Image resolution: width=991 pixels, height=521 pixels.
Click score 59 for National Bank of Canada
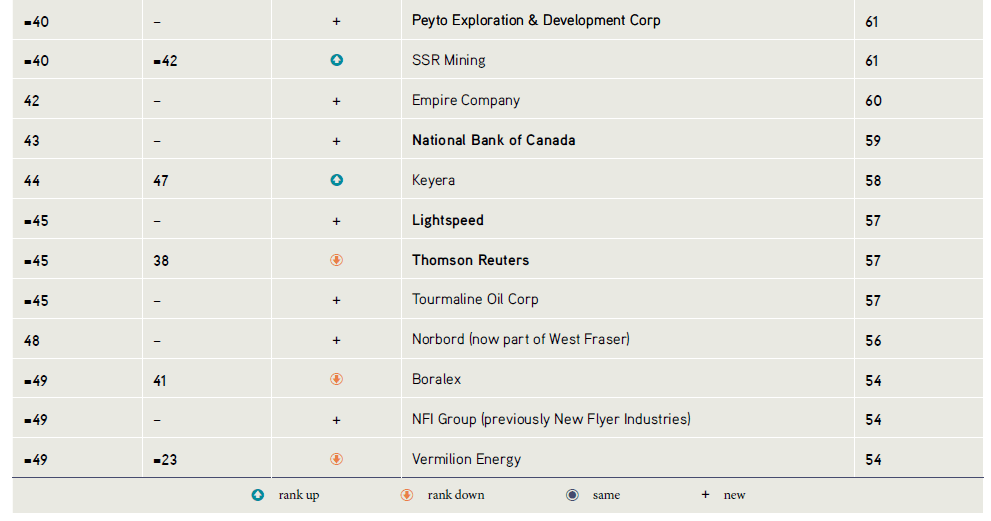pyautogui.click(x=873, y=141)
